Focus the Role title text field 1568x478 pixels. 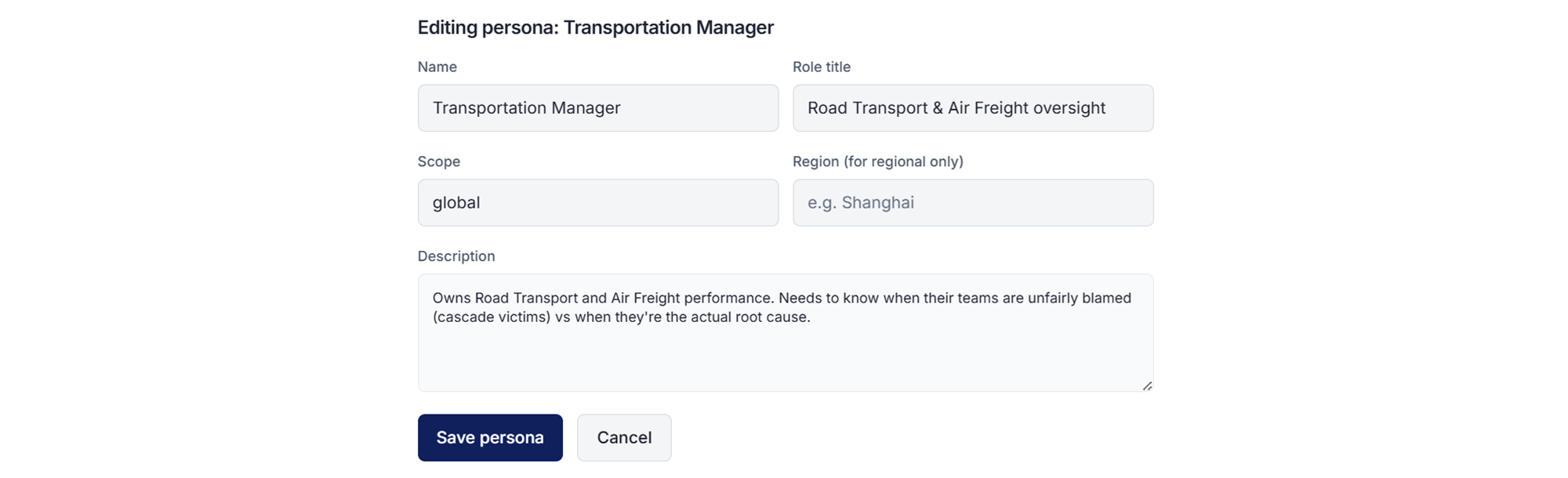[x=972, y=108]
